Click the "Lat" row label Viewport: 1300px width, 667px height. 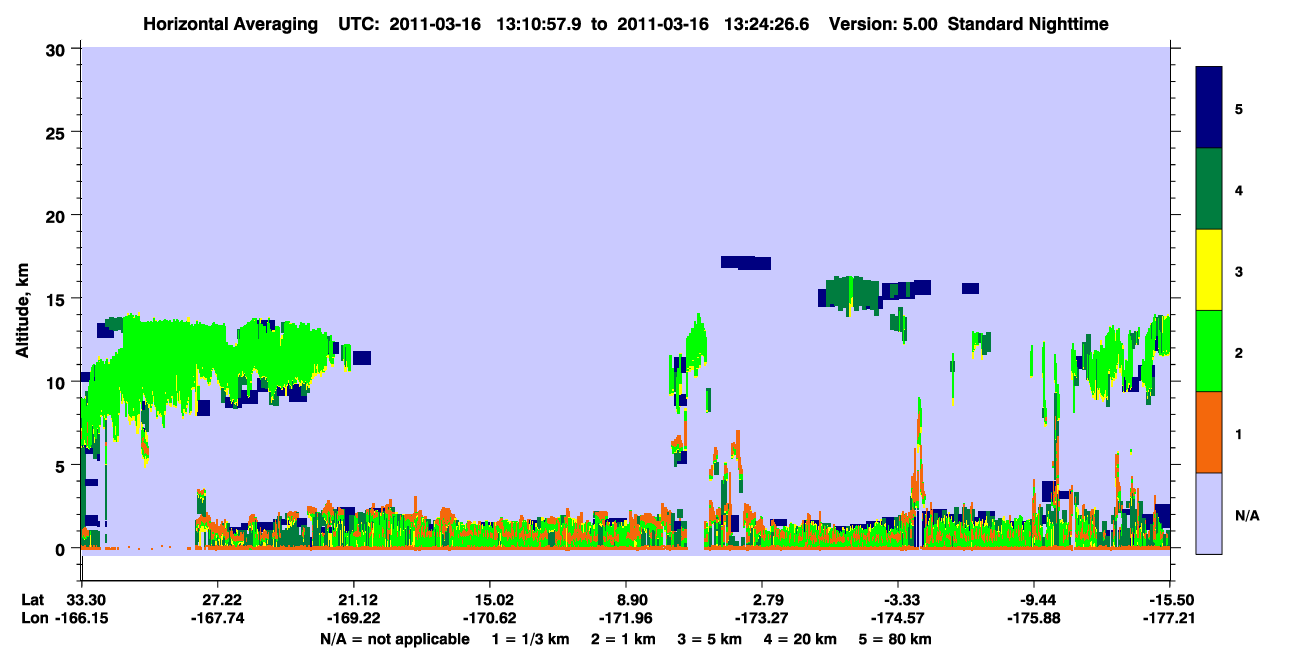coord(32,599)
